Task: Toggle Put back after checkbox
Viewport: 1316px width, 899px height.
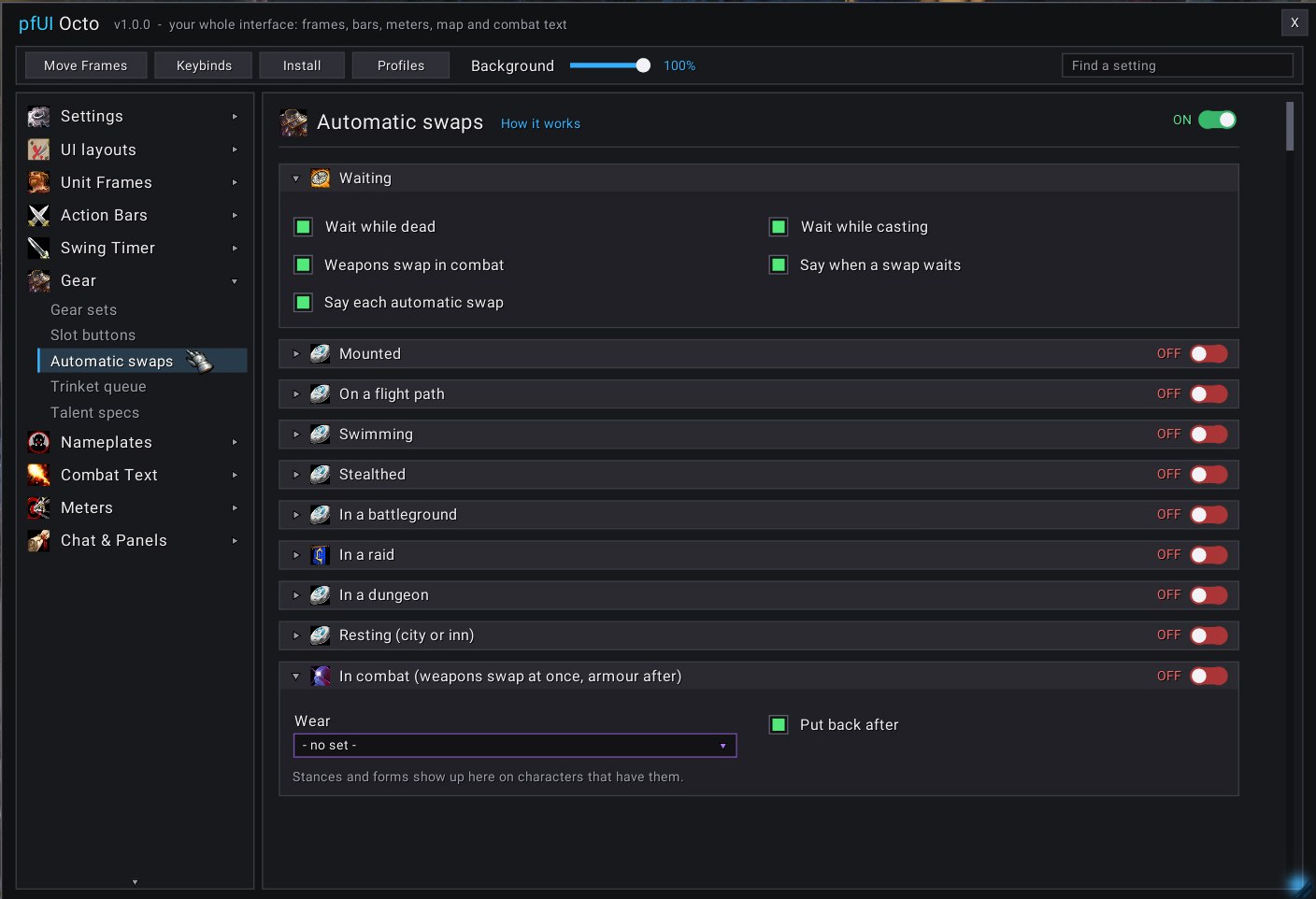Action: (x=779, y=724)
